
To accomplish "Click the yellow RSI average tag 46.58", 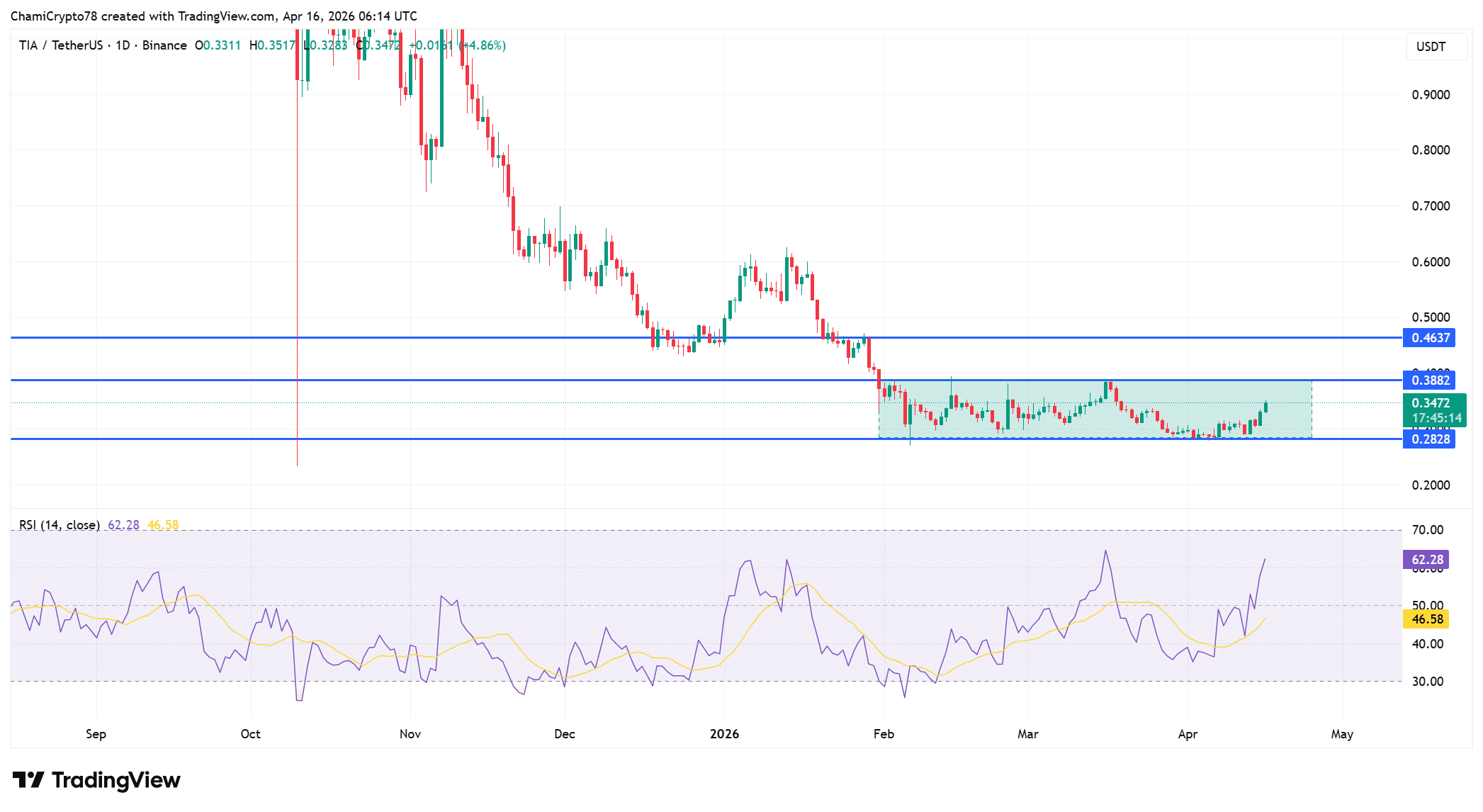I will point(1426,619).
